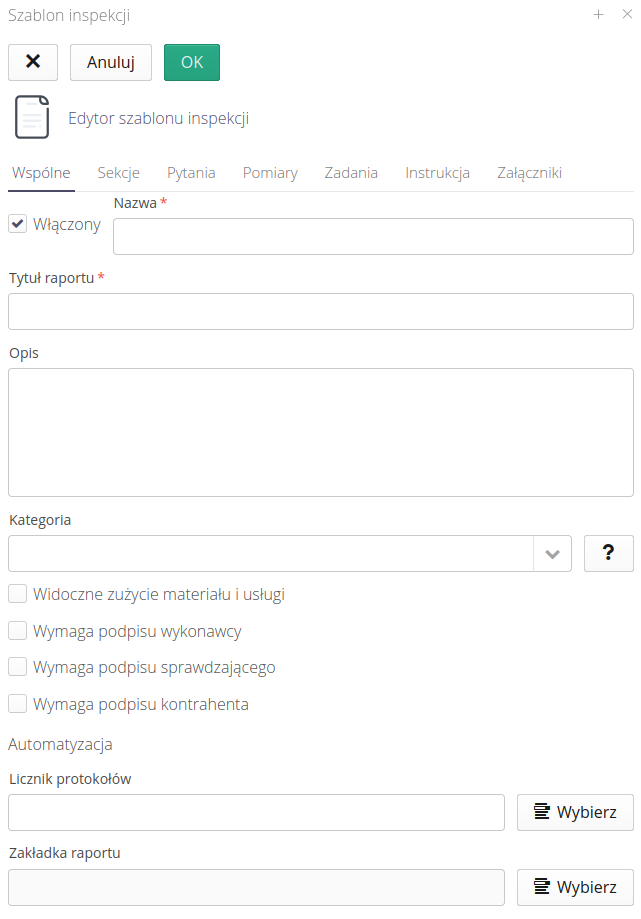Close the Szablon inspekcji panel
The width and height of the screenshot is (641, 919).
626,15
